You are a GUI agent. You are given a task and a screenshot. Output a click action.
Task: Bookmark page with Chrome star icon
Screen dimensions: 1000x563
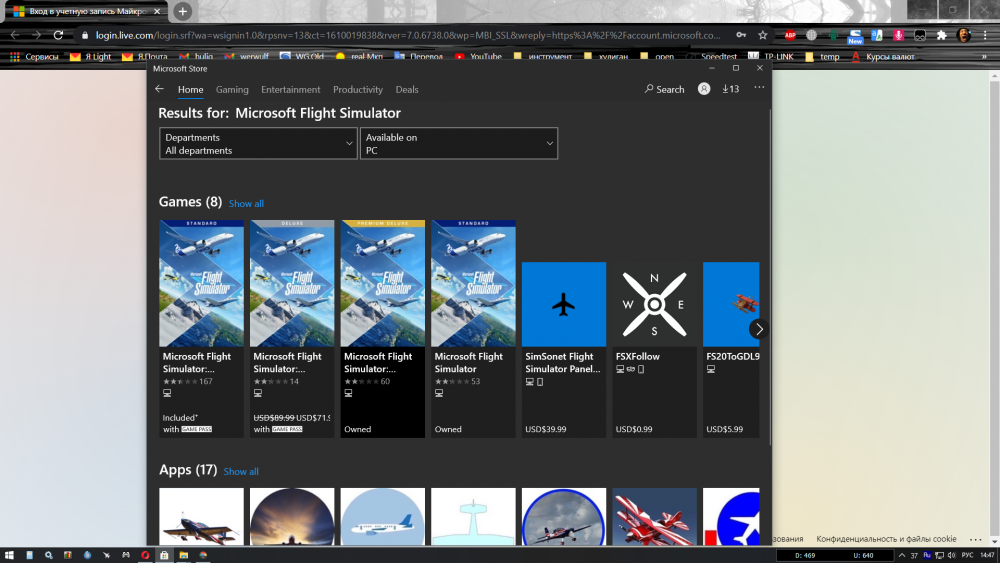click(763, 35)
